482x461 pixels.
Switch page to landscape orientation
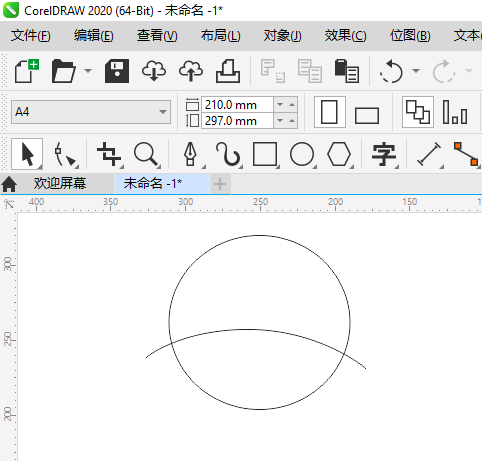pyautogui.click(x=367, y=112)
